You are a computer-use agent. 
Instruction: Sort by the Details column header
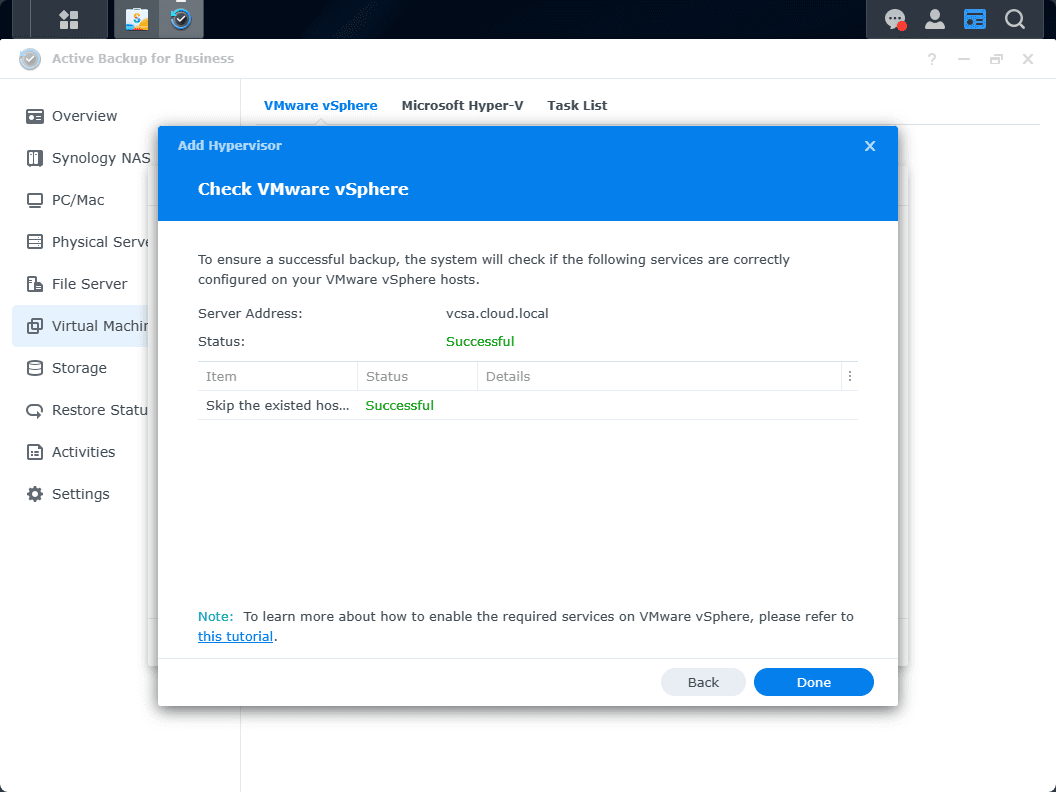tap(659, 376)
